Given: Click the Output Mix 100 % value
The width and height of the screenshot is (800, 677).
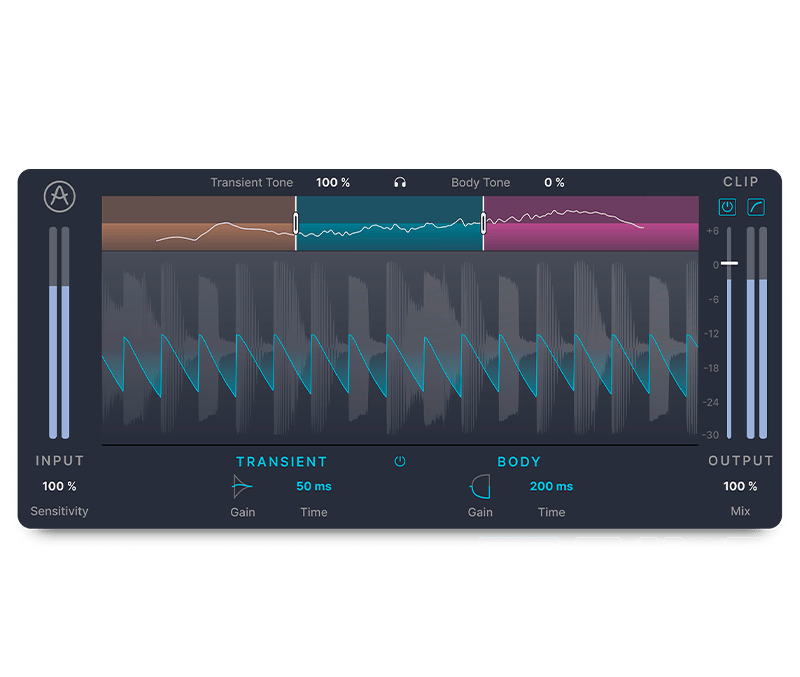Looking at the screenshot, I should coord(740,486).
